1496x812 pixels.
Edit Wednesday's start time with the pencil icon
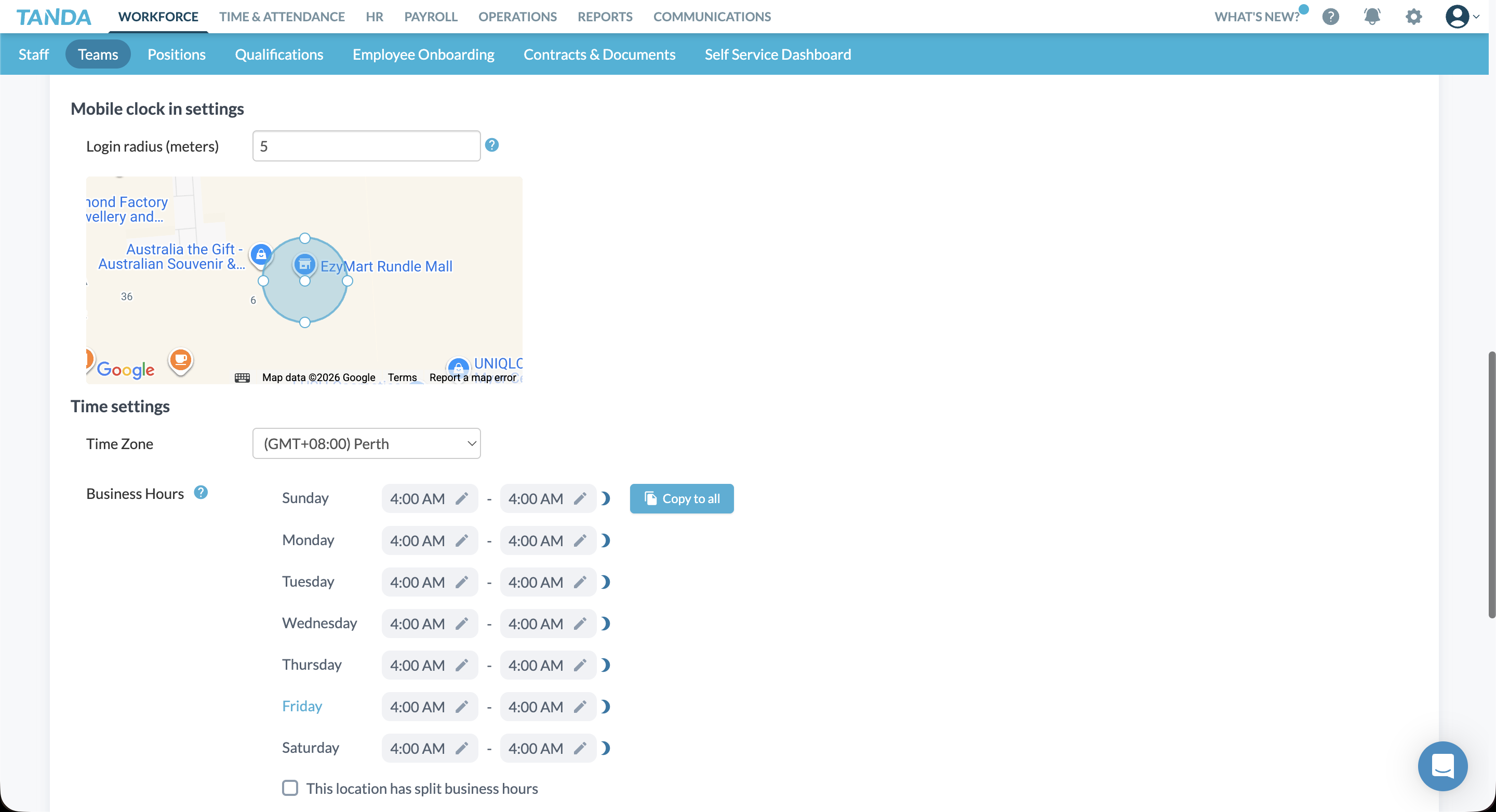(463, 624)
